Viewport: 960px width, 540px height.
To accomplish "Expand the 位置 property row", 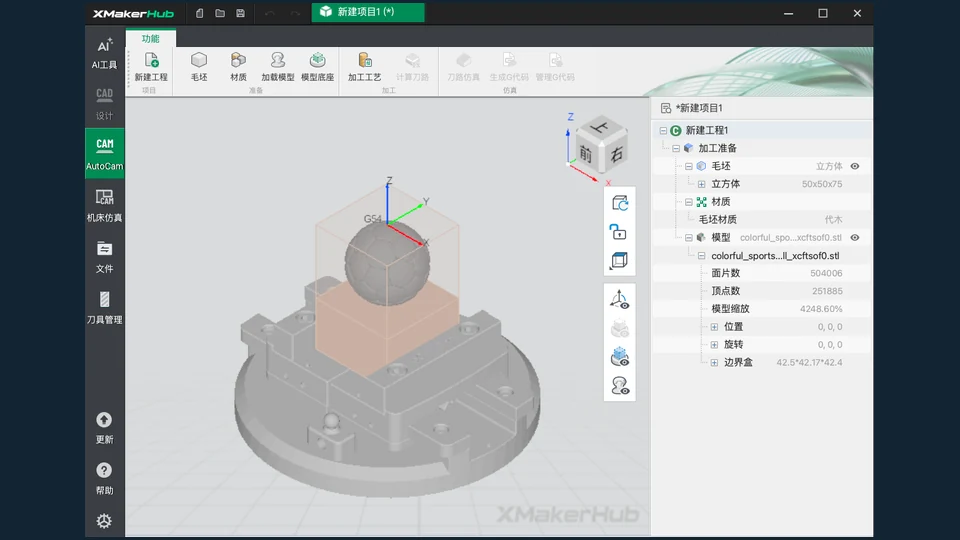I will (x=714, y=327).
